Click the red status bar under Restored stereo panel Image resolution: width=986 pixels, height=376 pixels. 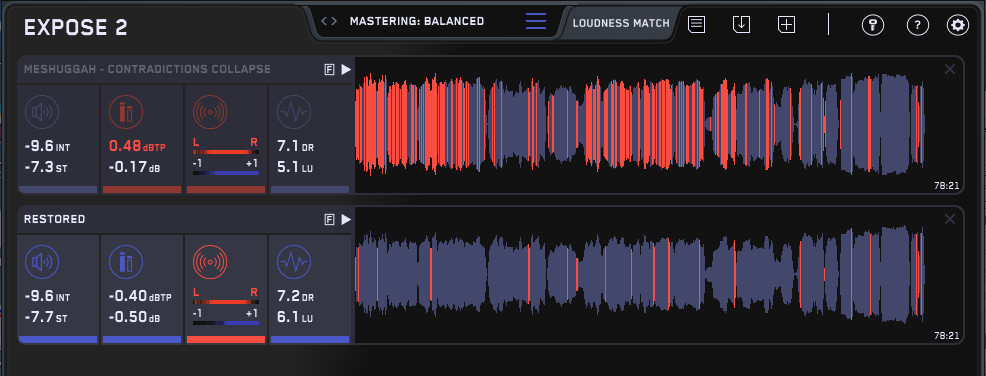[x=226, y=340]
